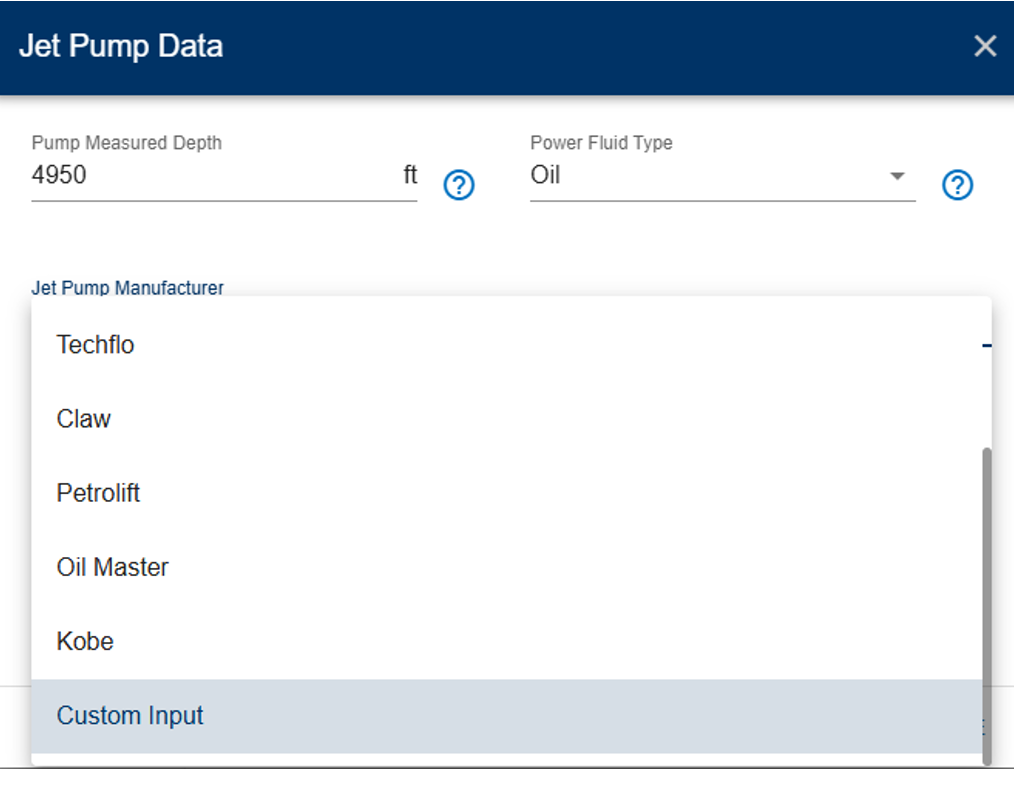
Task: Click the scrollbar track above the thumb
Action: pos(986,372)
